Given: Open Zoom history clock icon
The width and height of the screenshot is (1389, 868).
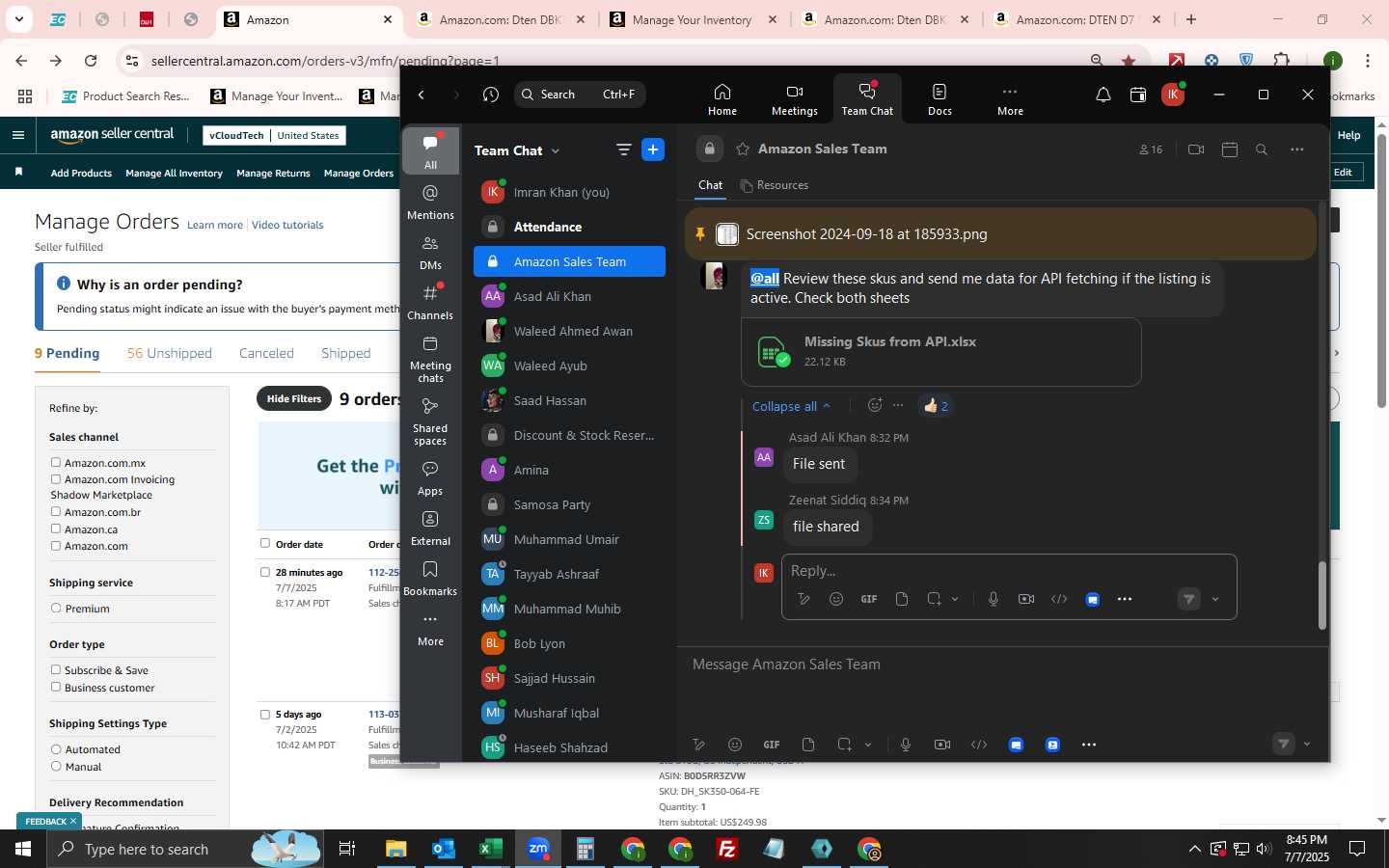Looking at the screenshot, I should (491, 95).
